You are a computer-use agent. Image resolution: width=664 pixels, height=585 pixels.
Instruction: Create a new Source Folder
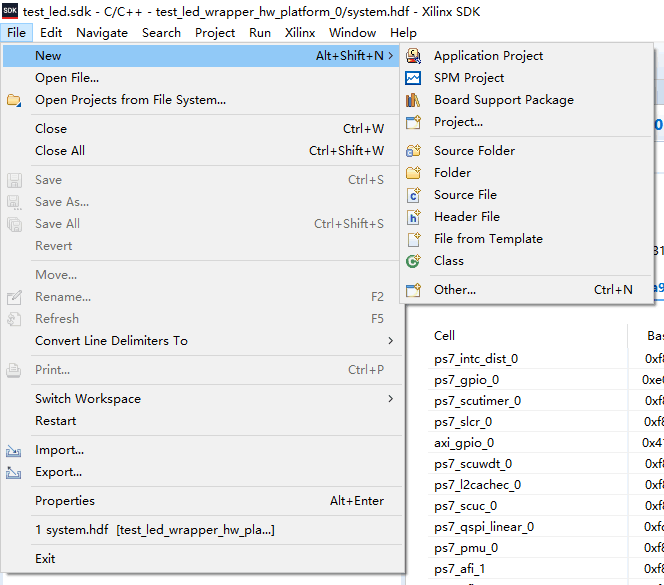527,151
